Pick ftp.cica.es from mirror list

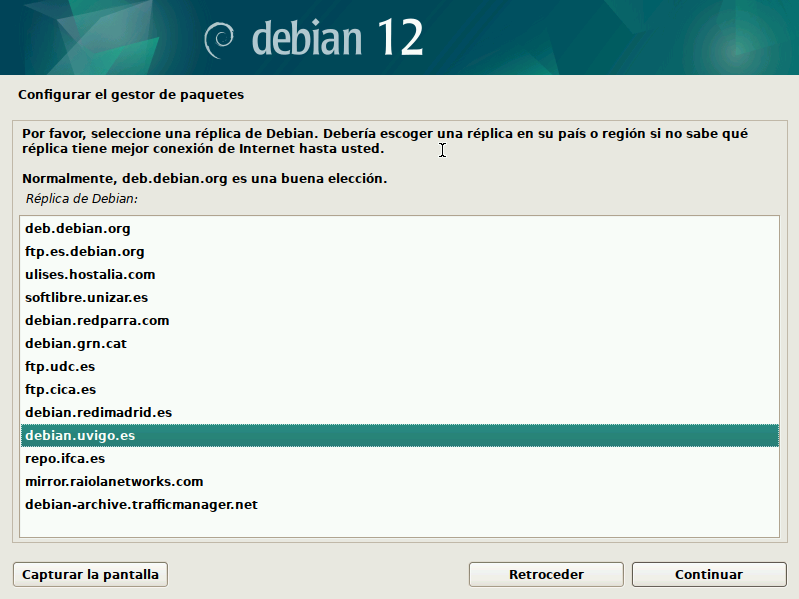click(61, 390)
